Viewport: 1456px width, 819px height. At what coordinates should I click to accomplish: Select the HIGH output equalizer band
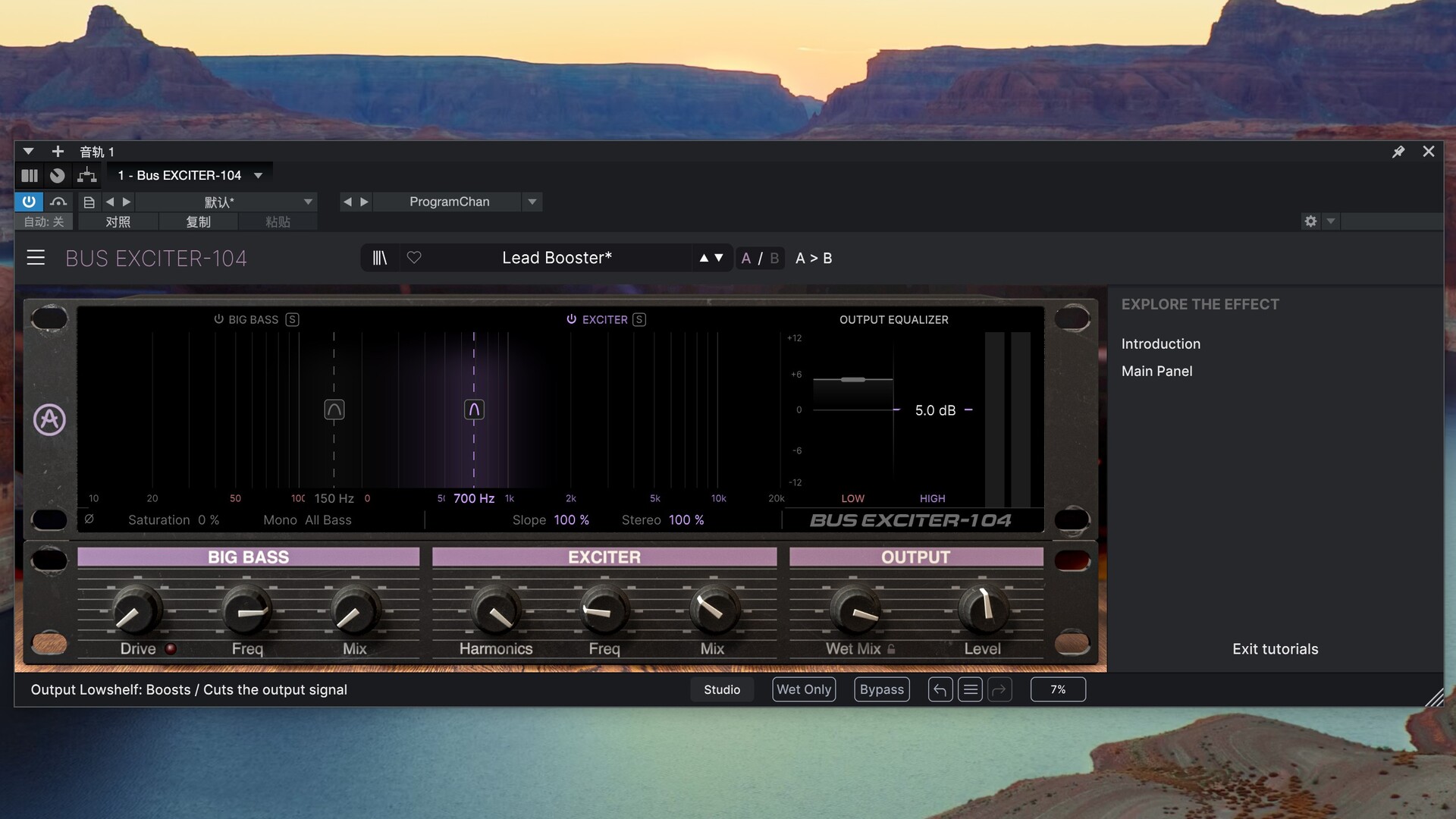(x=933, y=498)
